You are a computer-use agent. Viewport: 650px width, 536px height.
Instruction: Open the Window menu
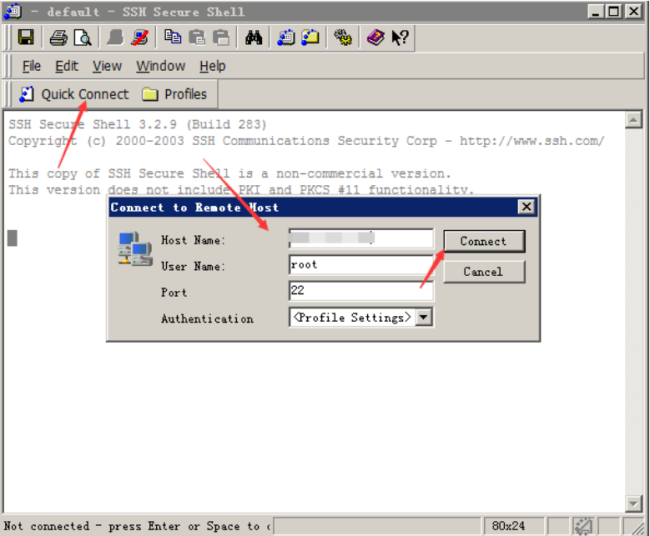click(160, 66)
